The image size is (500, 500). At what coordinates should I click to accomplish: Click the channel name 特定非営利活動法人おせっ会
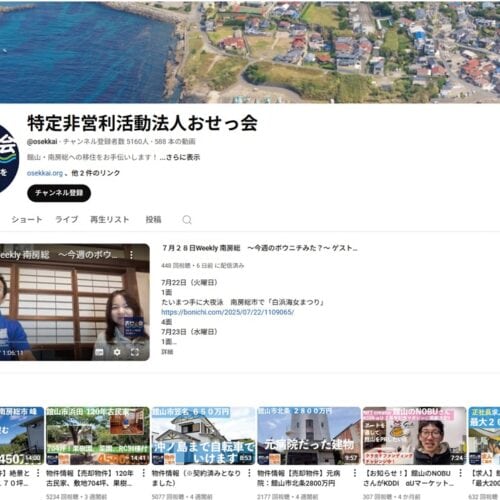(142, 123)
